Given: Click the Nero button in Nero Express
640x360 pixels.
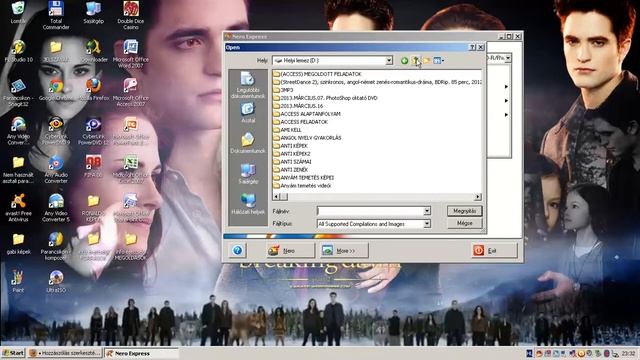Looking at the screenshot, I should (291, 250).
